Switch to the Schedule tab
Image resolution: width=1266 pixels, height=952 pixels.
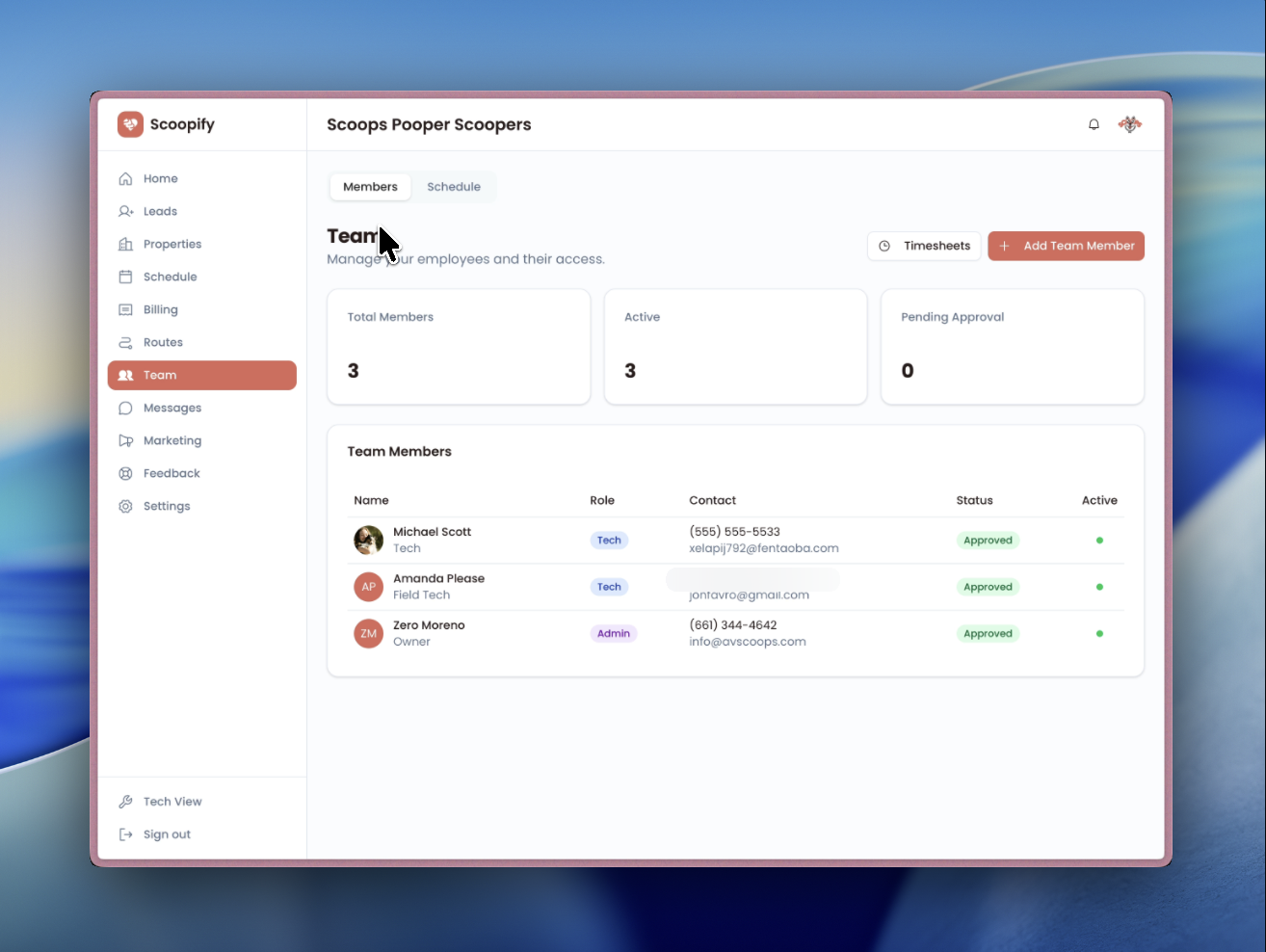pyautogui.click(x=454, y=187)
